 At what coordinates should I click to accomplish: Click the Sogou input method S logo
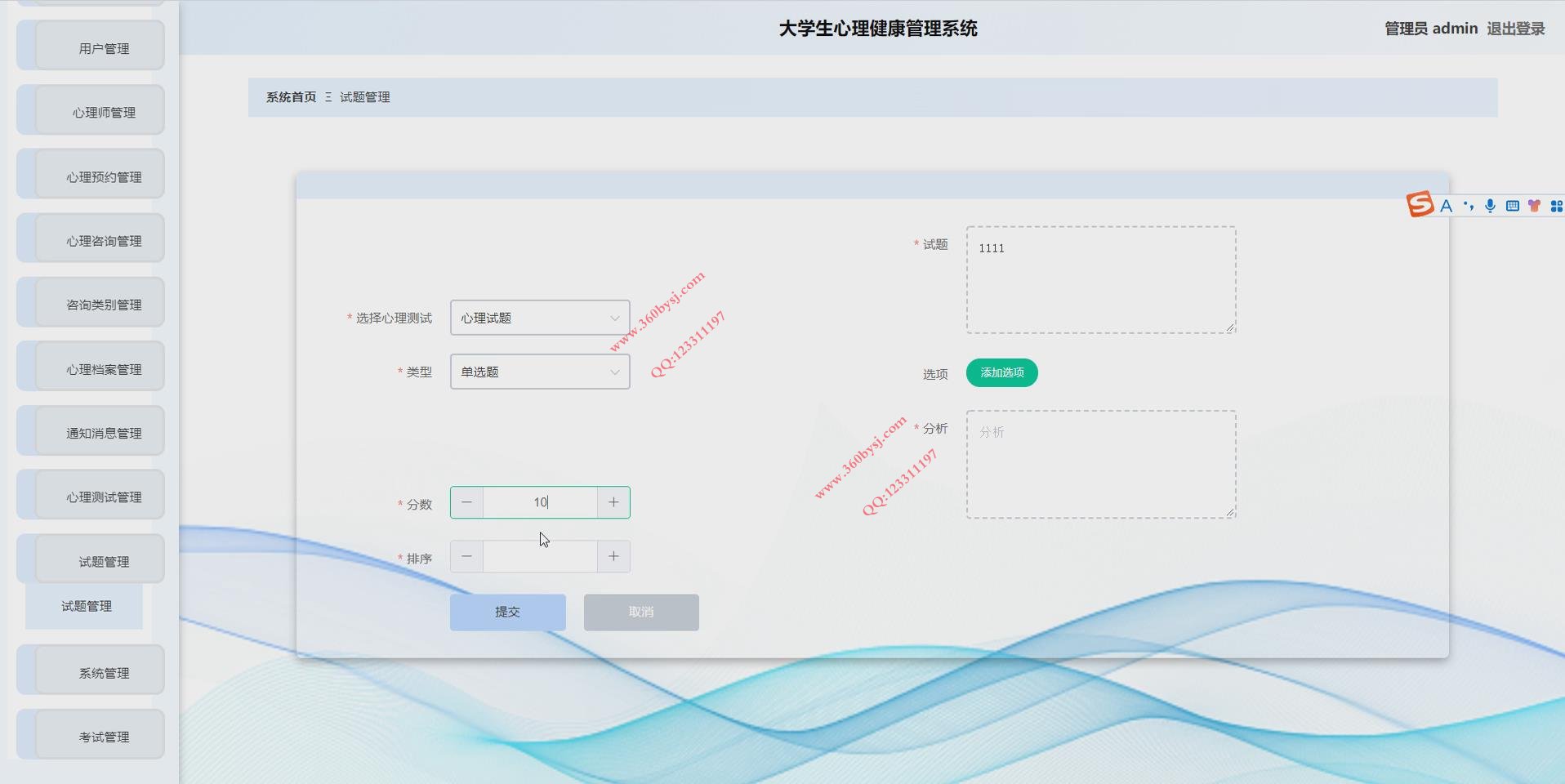(x=1420, y=204)
